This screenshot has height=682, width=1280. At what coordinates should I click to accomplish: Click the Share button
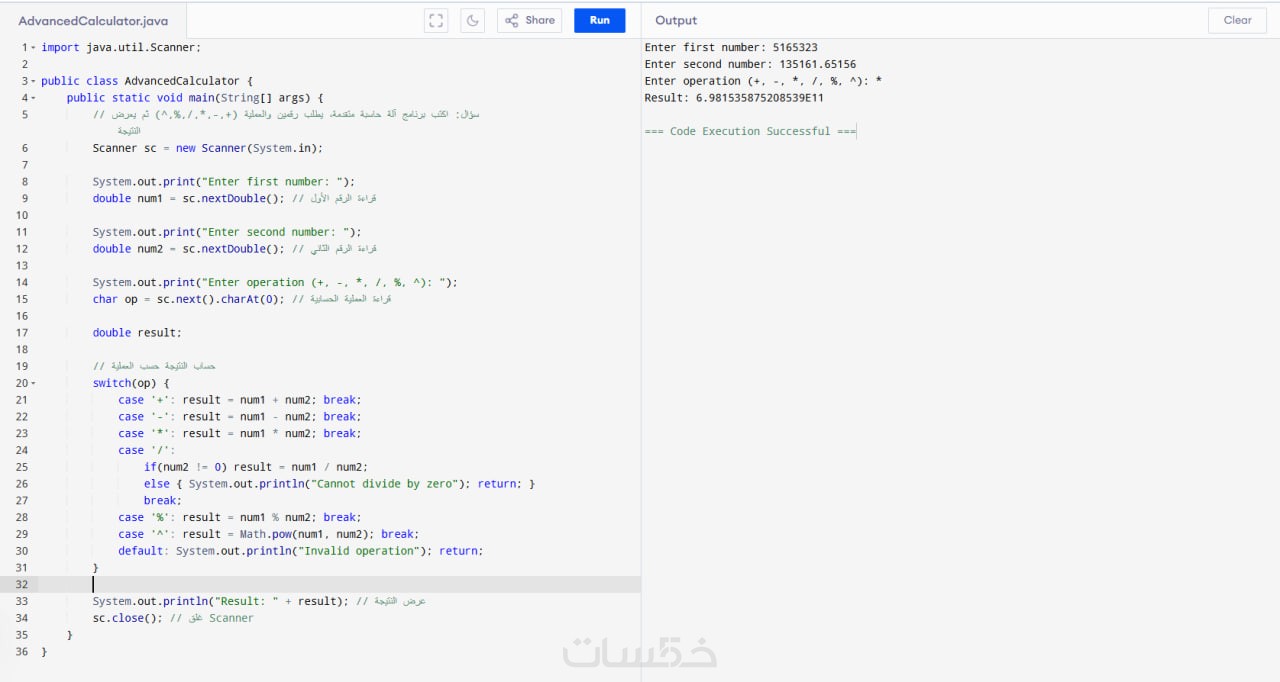click(529, 20)
